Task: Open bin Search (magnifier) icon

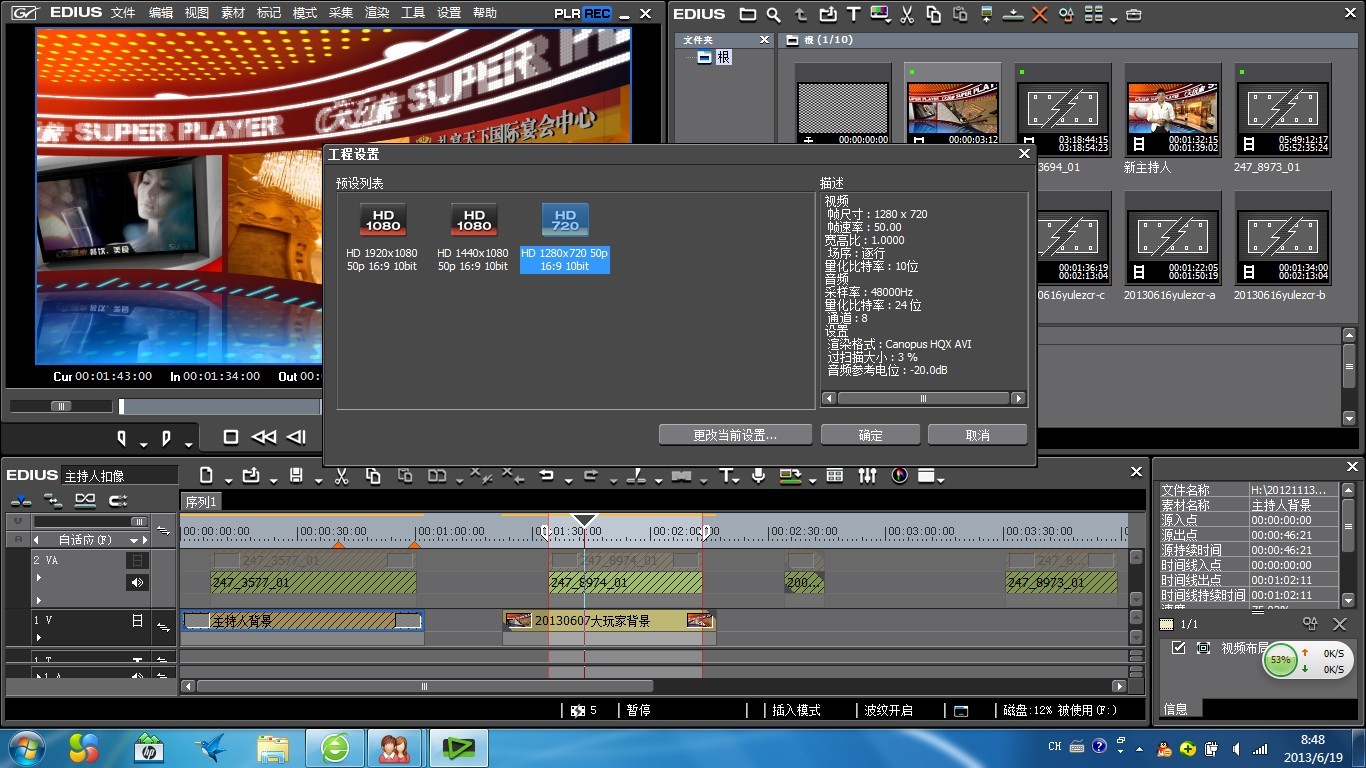Action: (773, 14)
